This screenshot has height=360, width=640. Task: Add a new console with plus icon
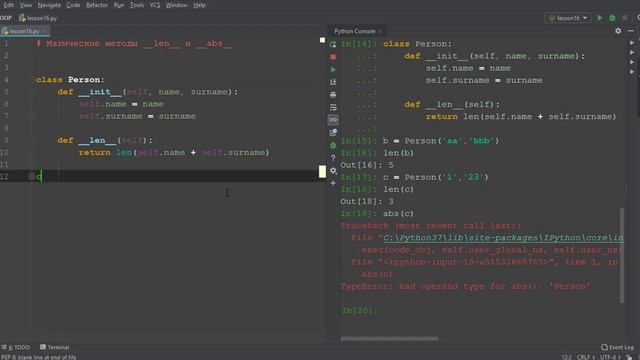[333, 183]
